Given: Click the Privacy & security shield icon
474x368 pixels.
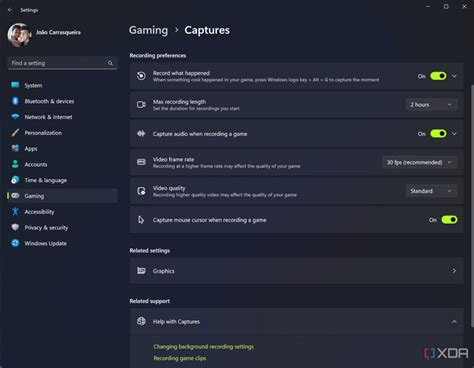Looking at the screenshot, I should pyautogui.click(x=15, y=227).
